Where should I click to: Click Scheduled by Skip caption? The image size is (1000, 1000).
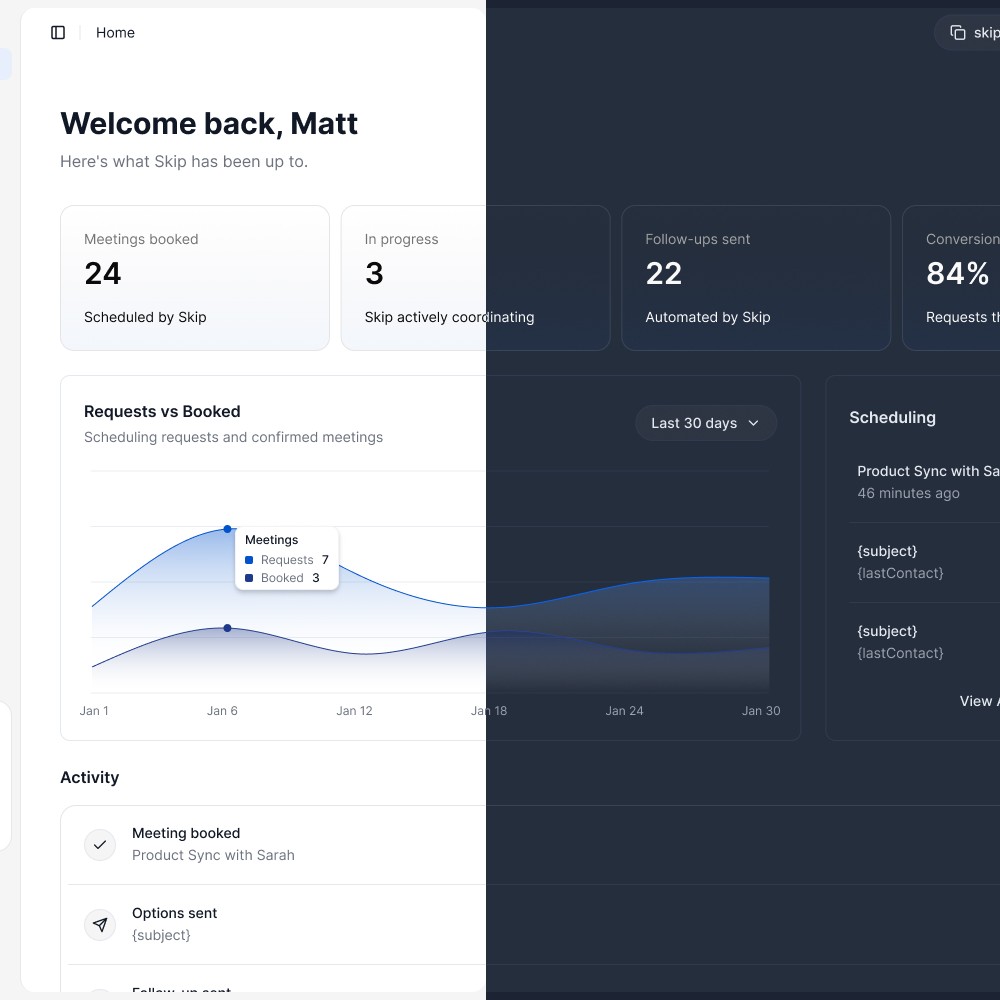[145, 317]
